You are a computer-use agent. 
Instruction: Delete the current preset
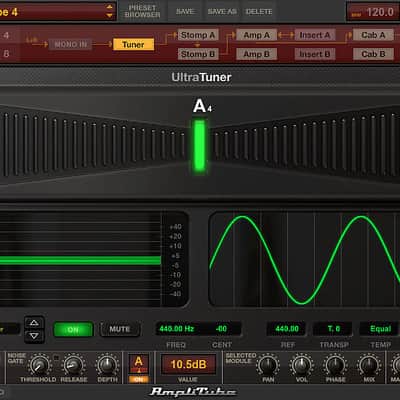[x=259, y=11]
